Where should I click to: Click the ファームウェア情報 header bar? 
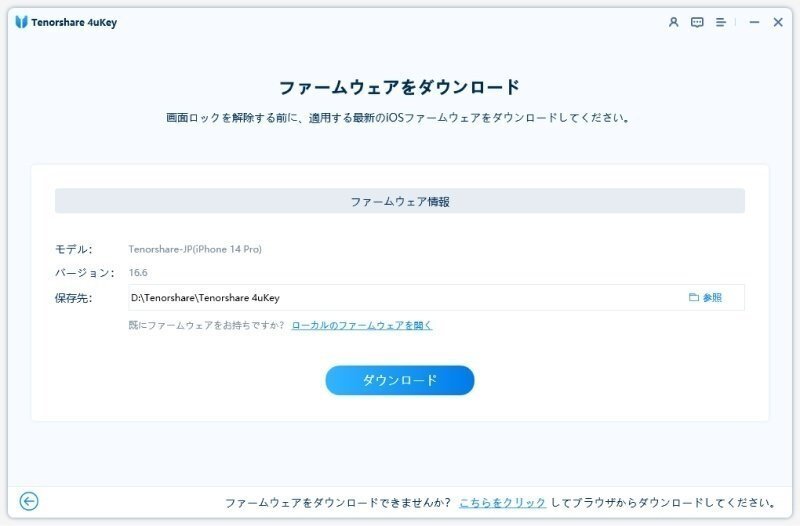[400, 201]
